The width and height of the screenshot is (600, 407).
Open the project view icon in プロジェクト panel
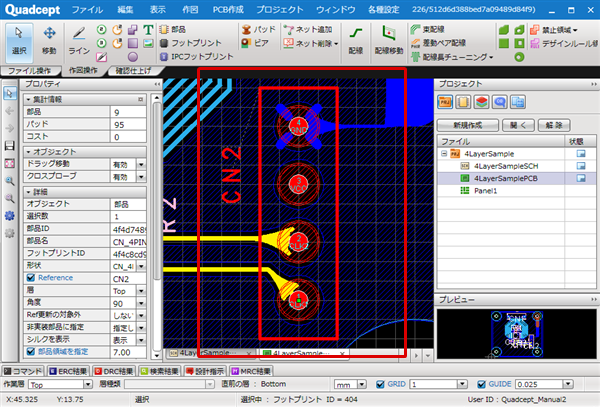point(445,102)
